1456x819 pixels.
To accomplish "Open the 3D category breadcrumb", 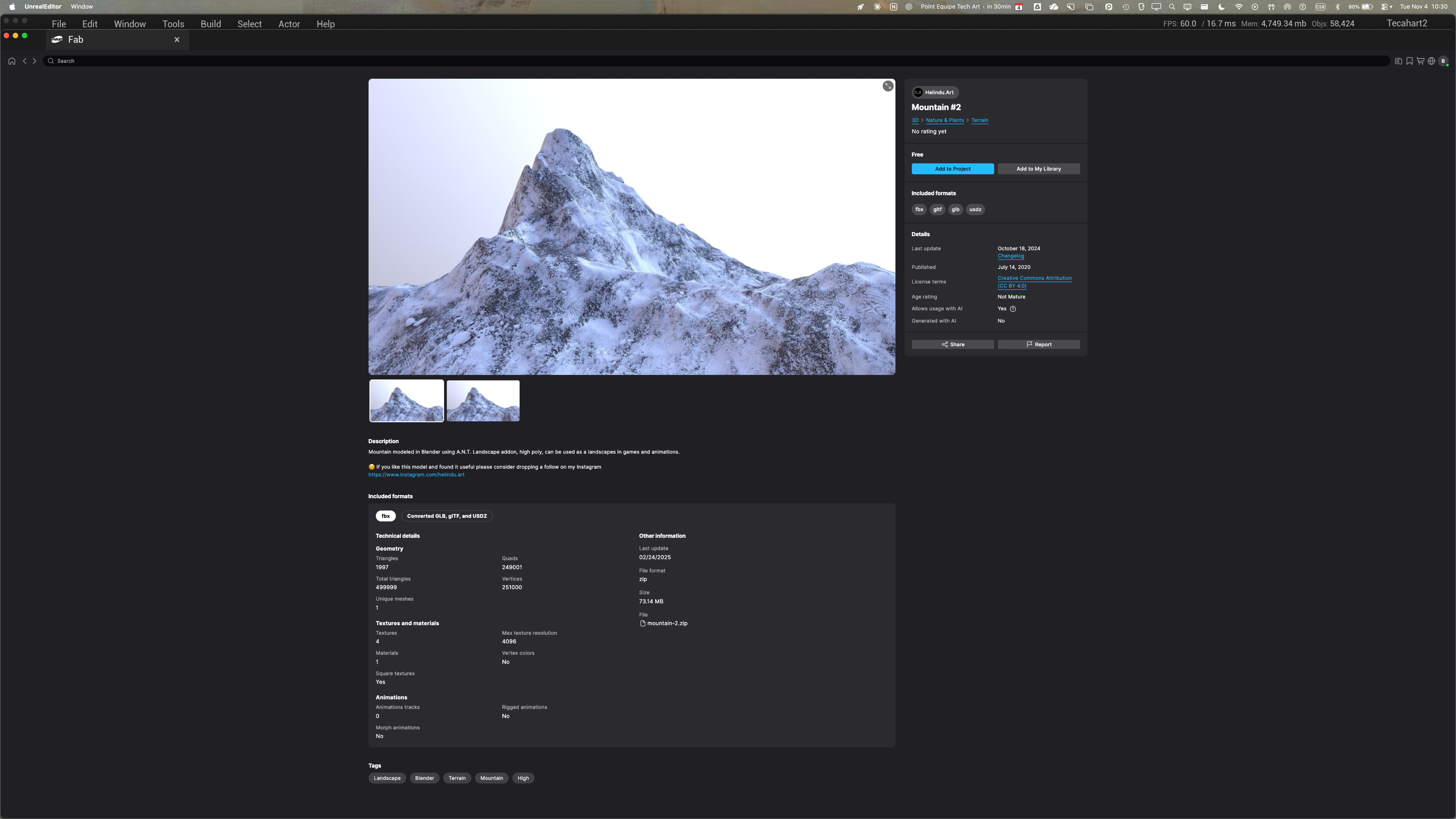I will tap(915, 120).
